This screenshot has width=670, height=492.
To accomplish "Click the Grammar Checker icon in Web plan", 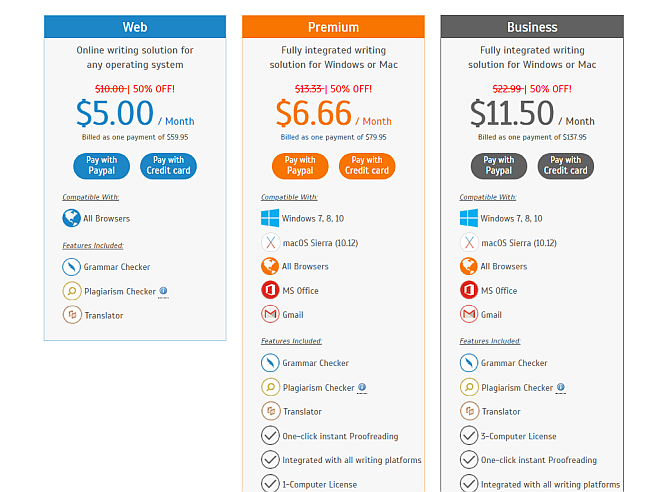I will pos(71,267).
